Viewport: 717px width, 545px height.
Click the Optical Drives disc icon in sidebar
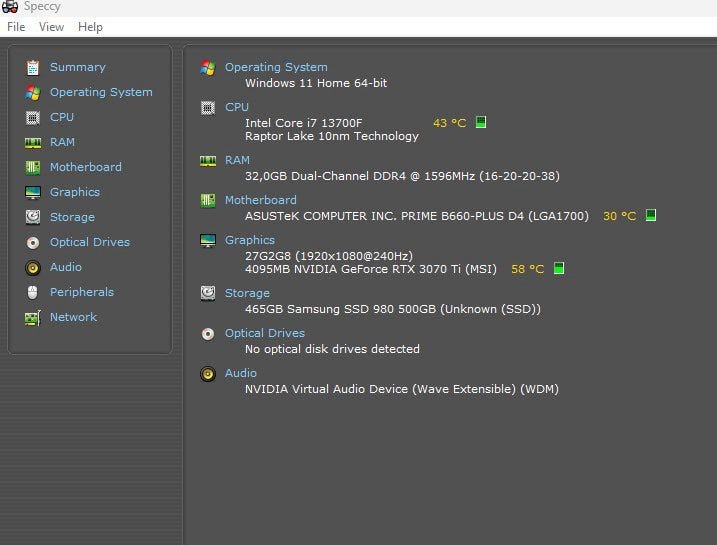[33, 242]
